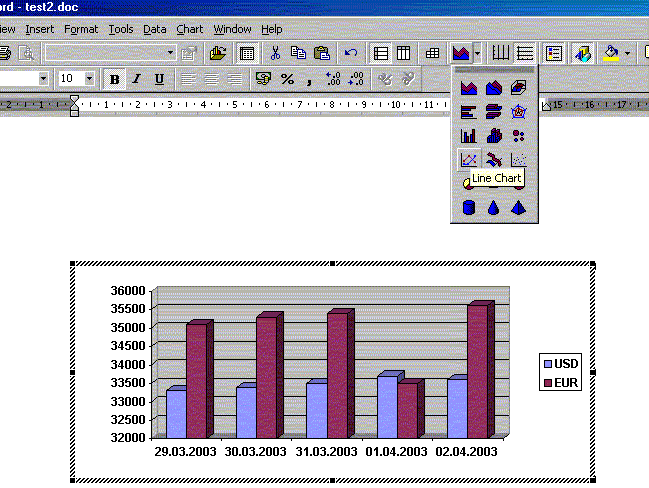Open the font size dropdown
Viewport: 649px width, 488px height.
pos(89,79)
